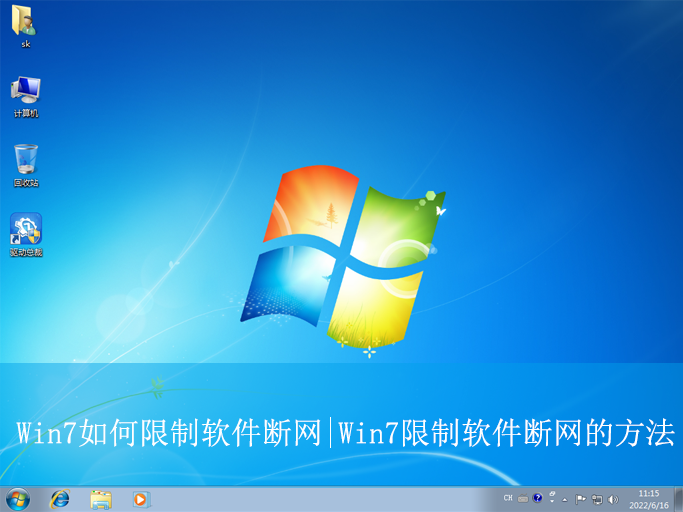Launch Windows Media Player from the taskbar
The image size is (683, 512).
[140, 498]
